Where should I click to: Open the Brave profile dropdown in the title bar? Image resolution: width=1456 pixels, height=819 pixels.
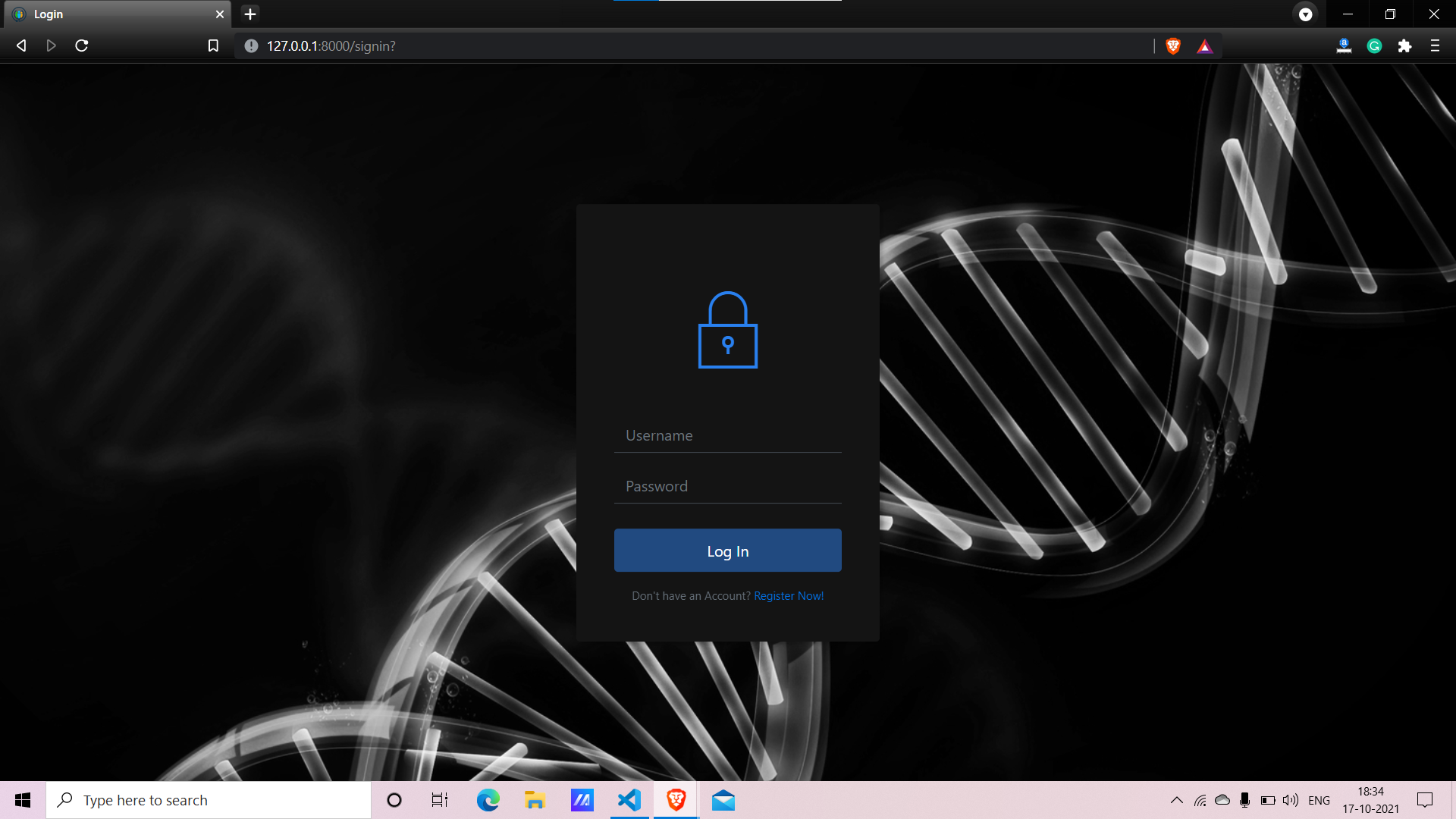coord(1305,14)
